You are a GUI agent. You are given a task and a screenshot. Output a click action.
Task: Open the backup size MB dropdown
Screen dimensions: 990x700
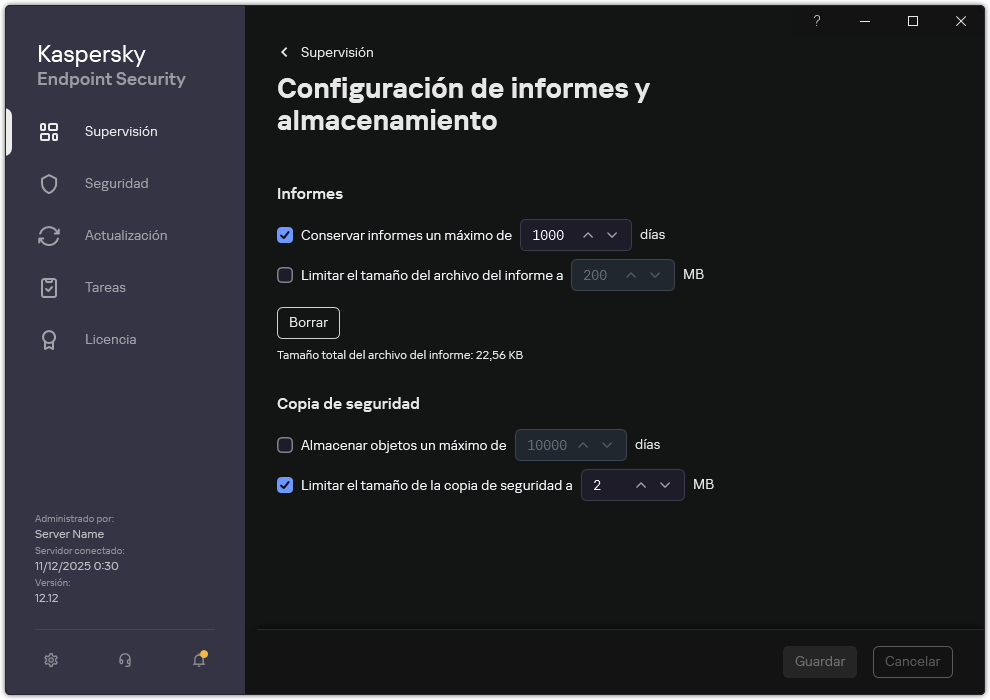tap(632, 485)
